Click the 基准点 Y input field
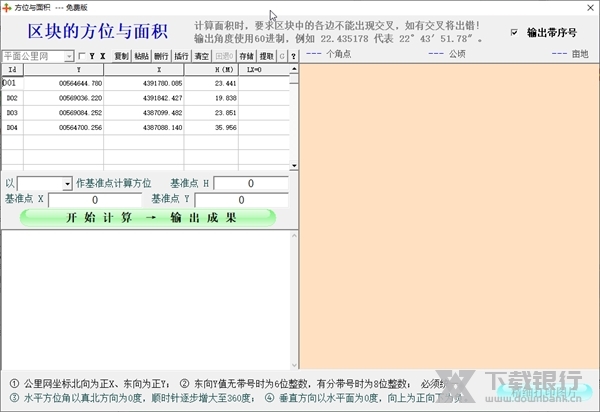 [241, 200]
